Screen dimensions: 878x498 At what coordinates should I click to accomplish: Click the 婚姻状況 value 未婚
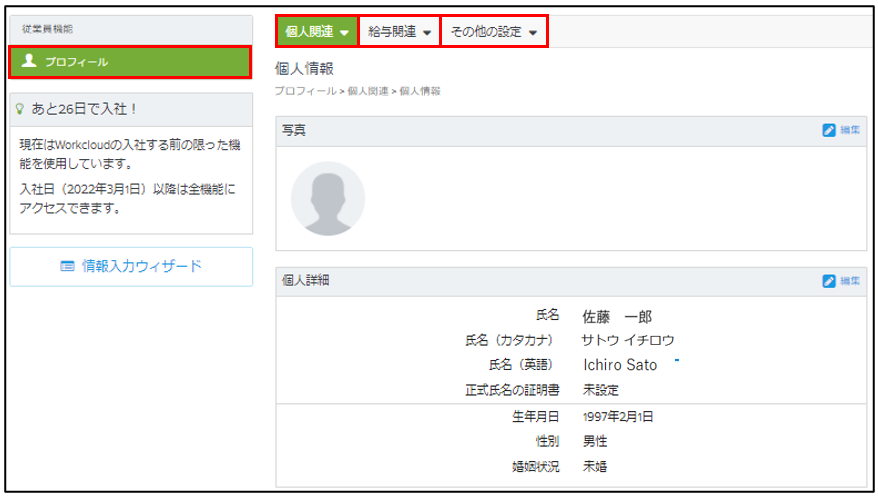[x=595, y=467]
